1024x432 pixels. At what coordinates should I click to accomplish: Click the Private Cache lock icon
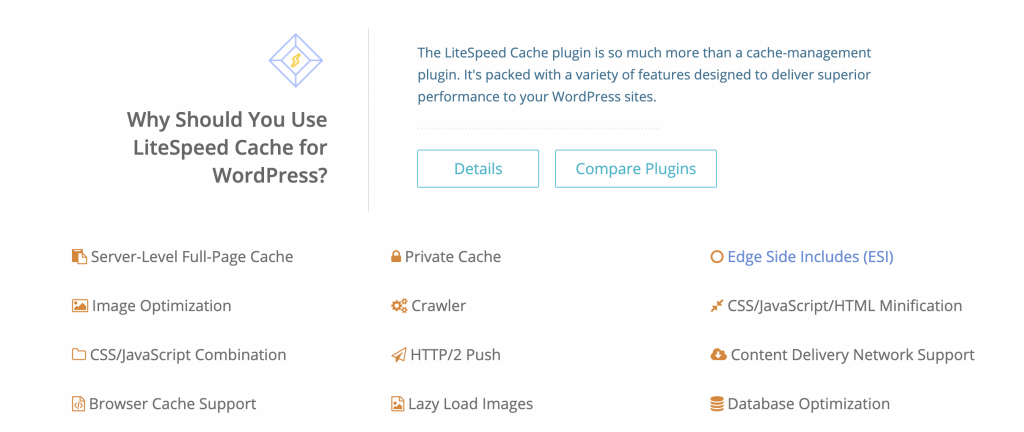tap(396, 257)
